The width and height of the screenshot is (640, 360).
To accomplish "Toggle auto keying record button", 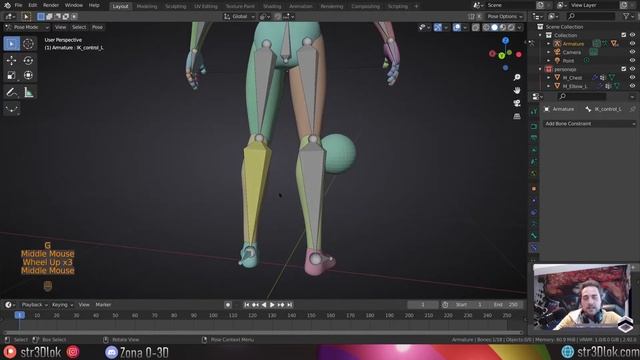I will (x=228, y=305).
